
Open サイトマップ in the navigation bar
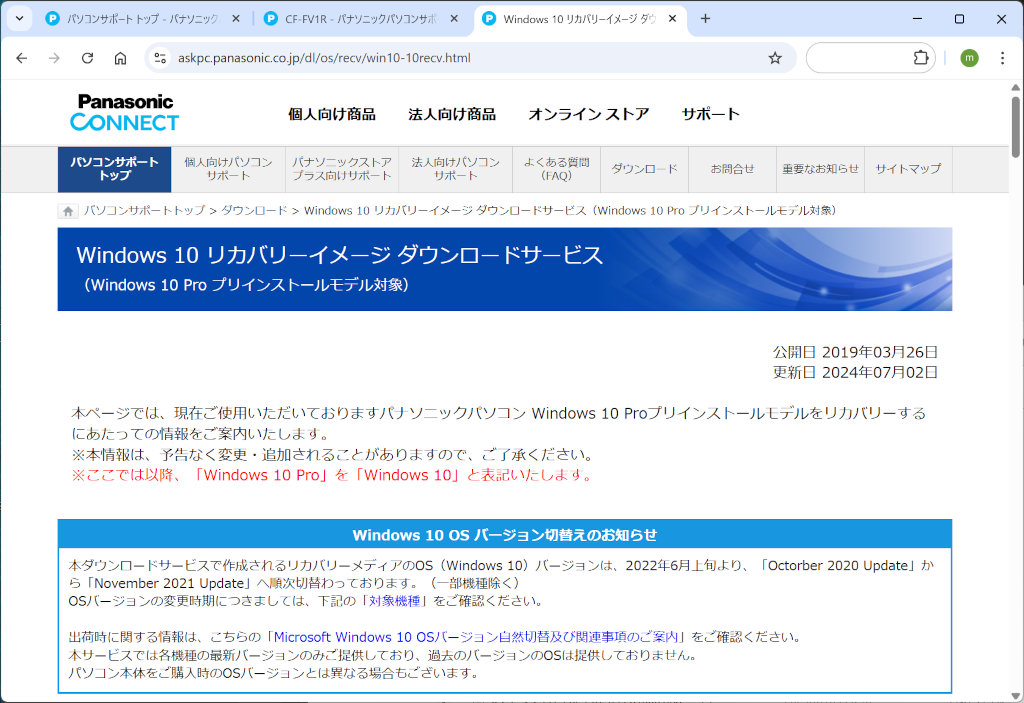coord(908,169)
